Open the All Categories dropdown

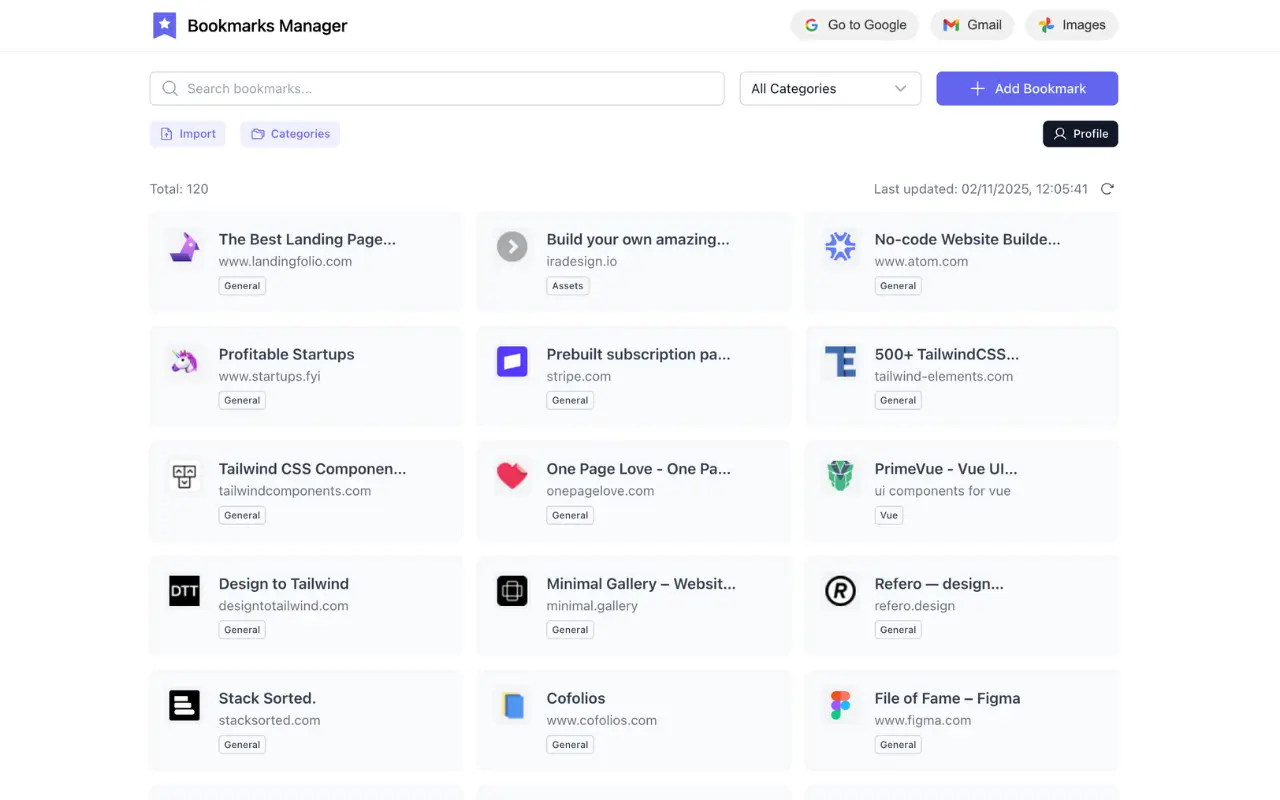(829, 88)
